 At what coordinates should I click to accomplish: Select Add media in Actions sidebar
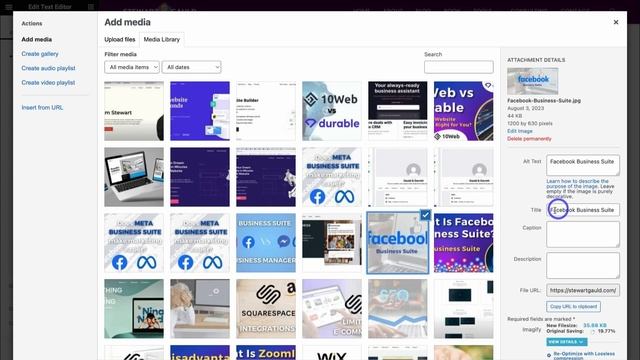click(x=37, y=40)
